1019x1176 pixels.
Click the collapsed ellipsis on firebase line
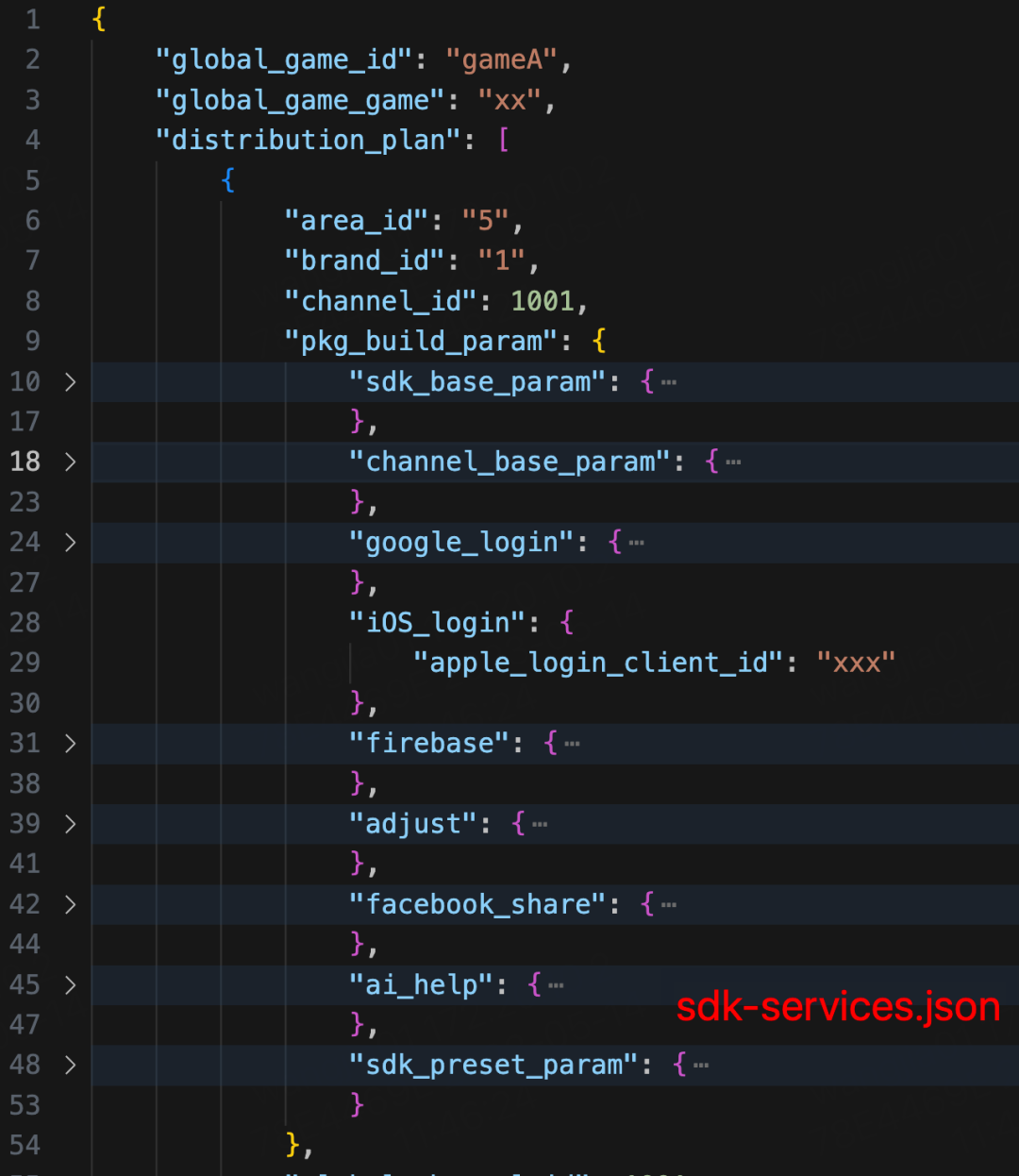click(572, 745)
